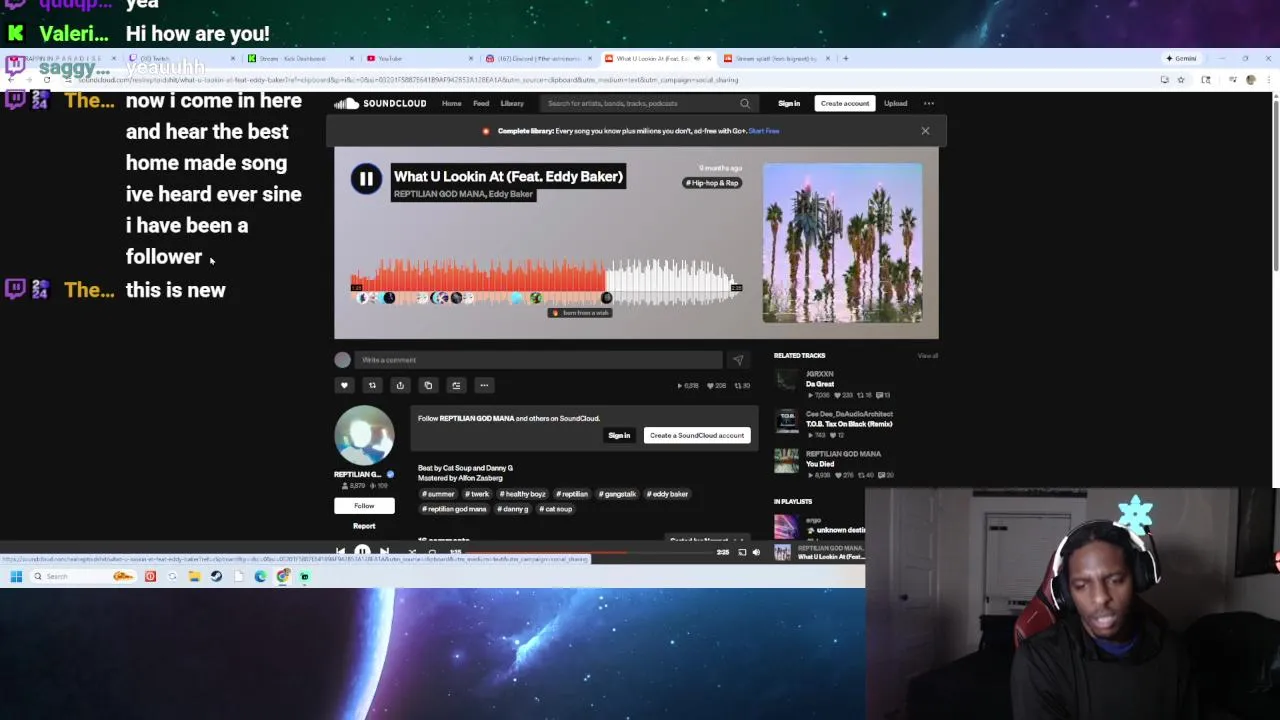Open the Library menu item
Viewport: 1280px width, 720px height.
coord(512,103)
